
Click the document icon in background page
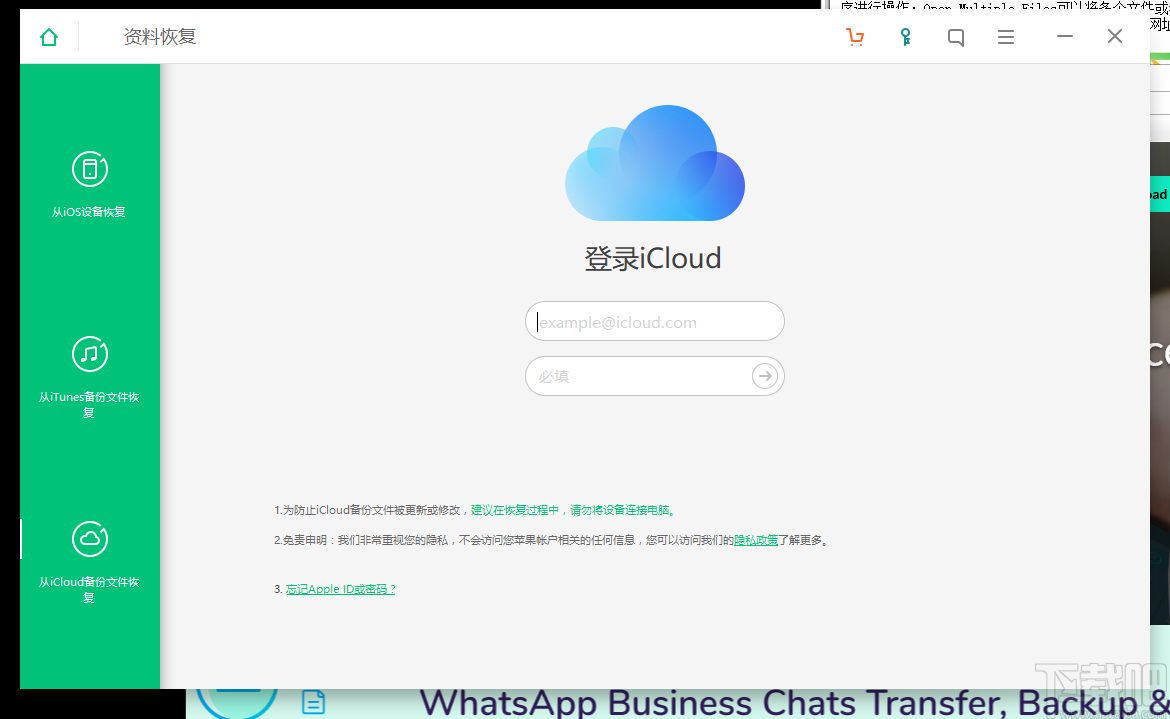point(313,703)
